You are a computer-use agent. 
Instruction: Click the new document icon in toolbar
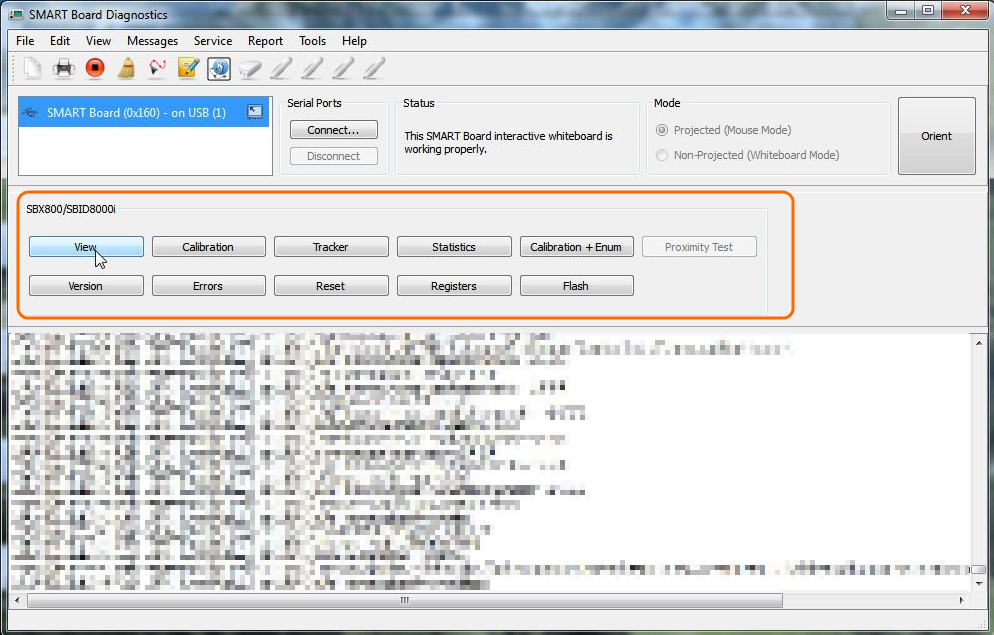(33, 68)
